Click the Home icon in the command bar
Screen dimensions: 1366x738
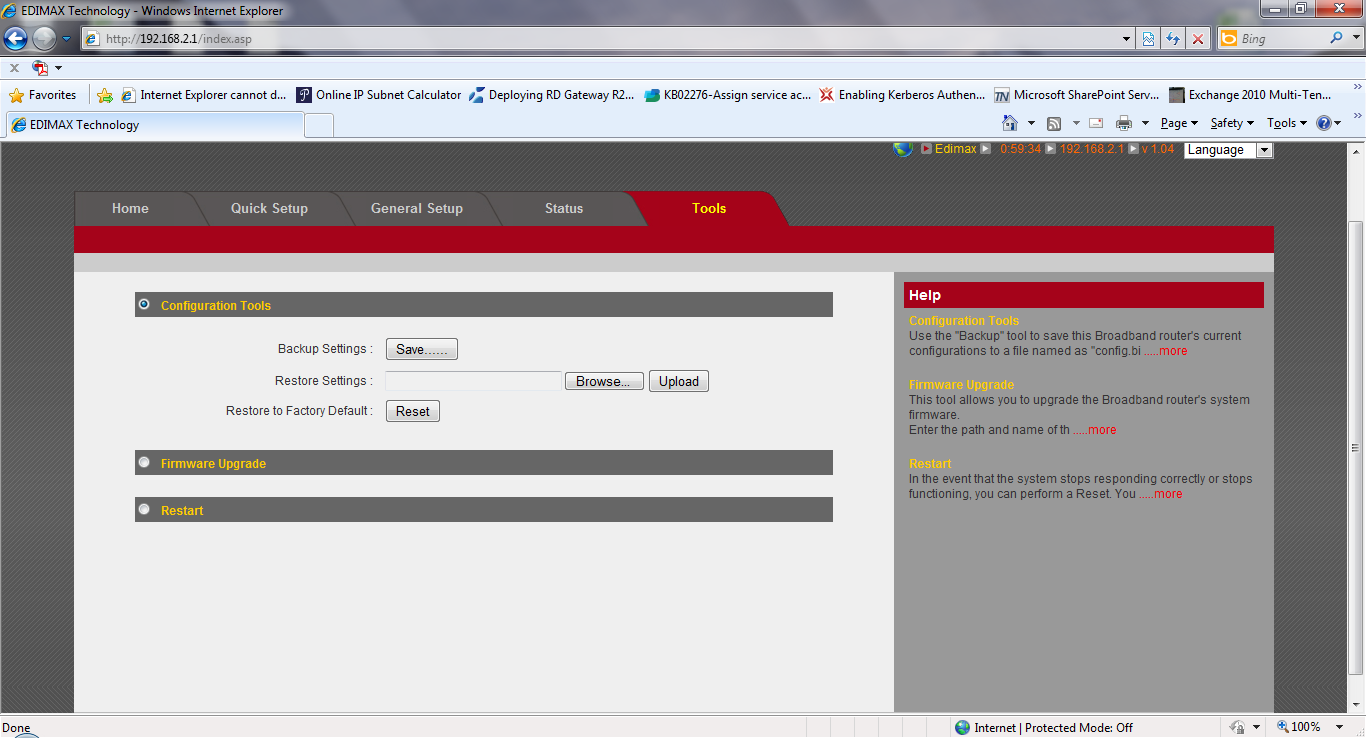pyautogui.click(x=1010, y=123)
